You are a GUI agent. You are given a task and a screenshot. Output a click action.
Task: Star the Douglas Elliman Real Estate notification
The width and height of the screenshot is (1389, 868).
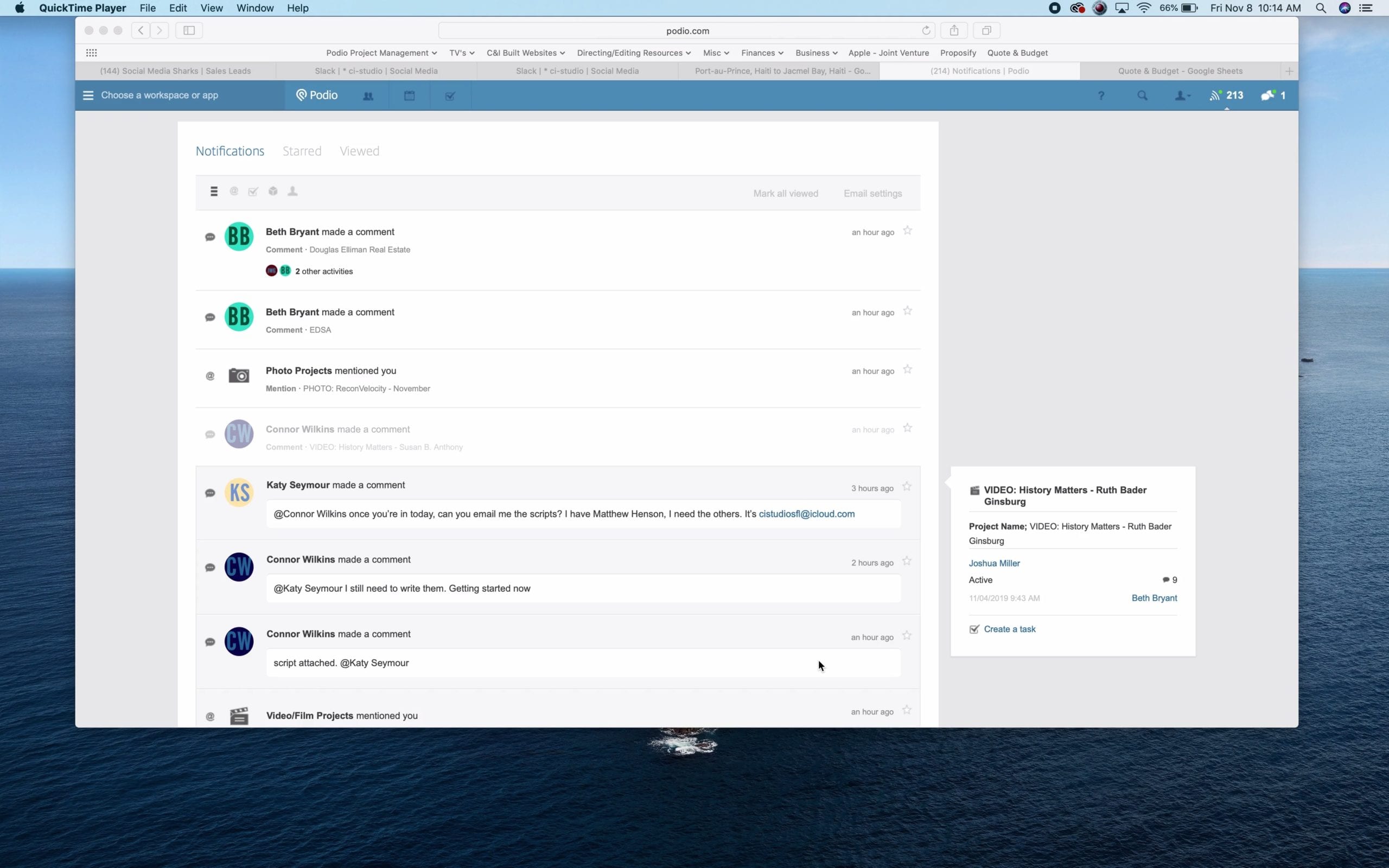click(x=907, y=231)
